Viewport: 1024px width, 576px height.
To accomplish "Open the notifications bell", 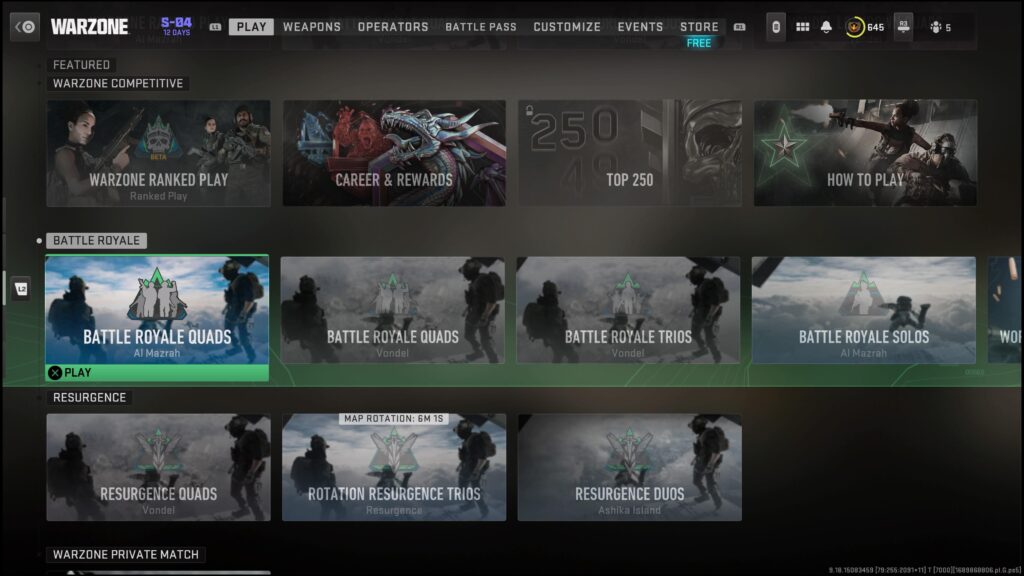I will [x=826, y=27].
